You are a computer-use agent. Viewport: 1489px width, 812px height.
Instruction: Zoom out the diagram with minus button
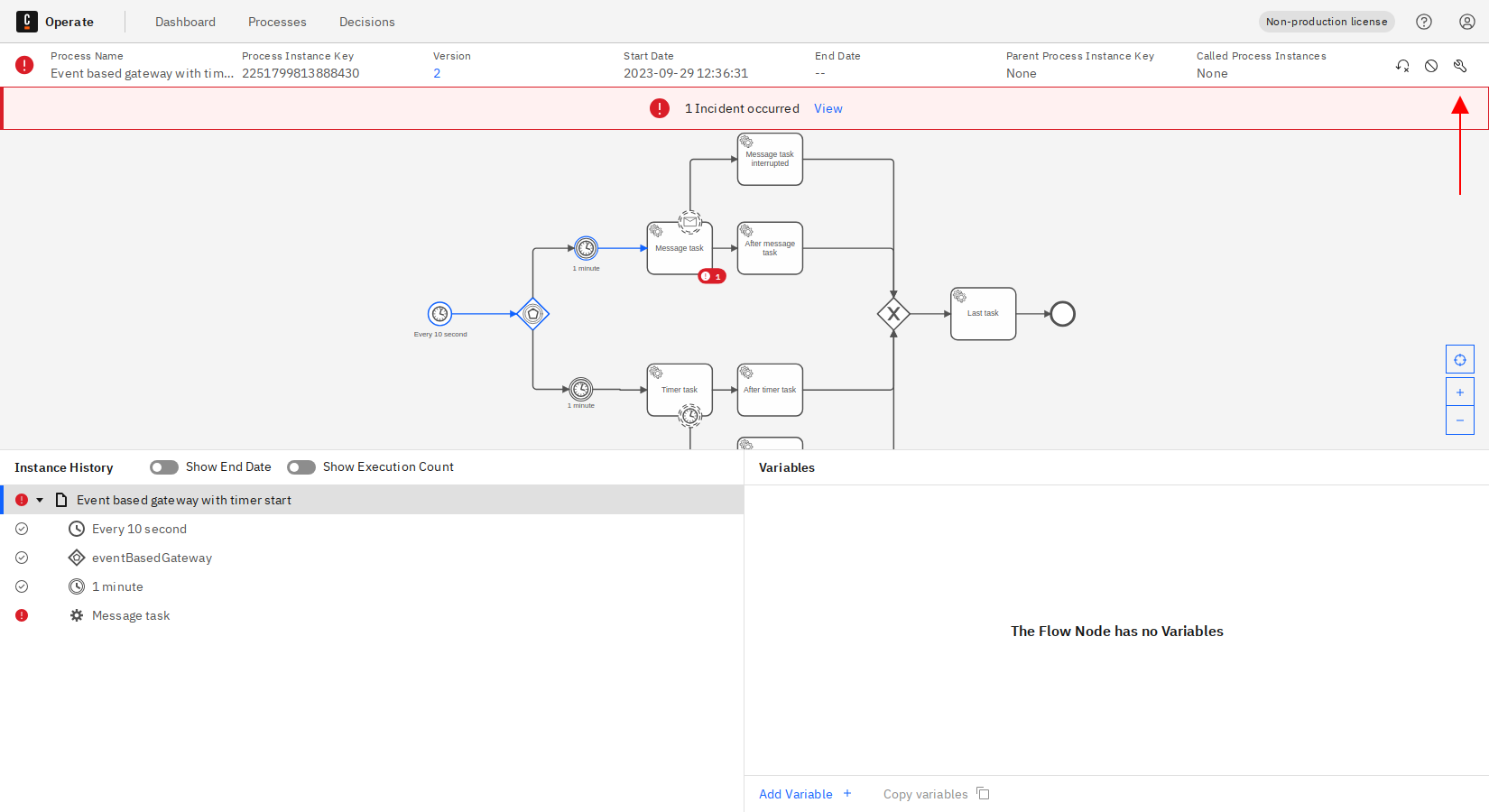coord(1460,420)
